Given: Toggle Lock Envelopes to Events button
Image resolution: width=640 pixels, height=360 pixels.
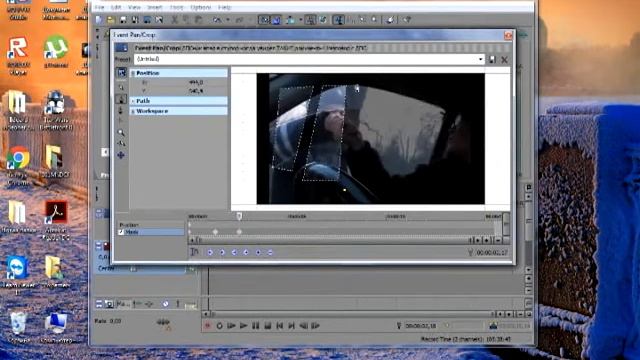Looking at the screenshot, I should [310, 20].
